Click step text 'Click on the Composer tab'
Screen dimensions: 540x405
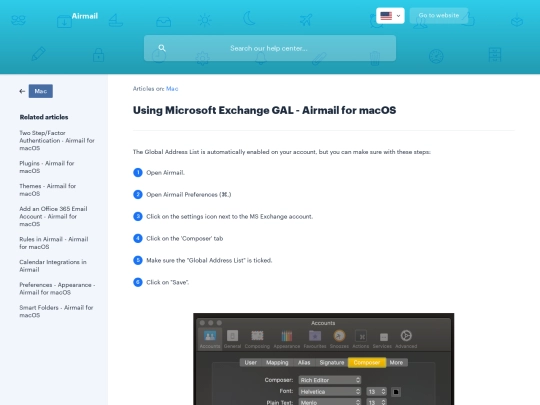coord(185,238)
